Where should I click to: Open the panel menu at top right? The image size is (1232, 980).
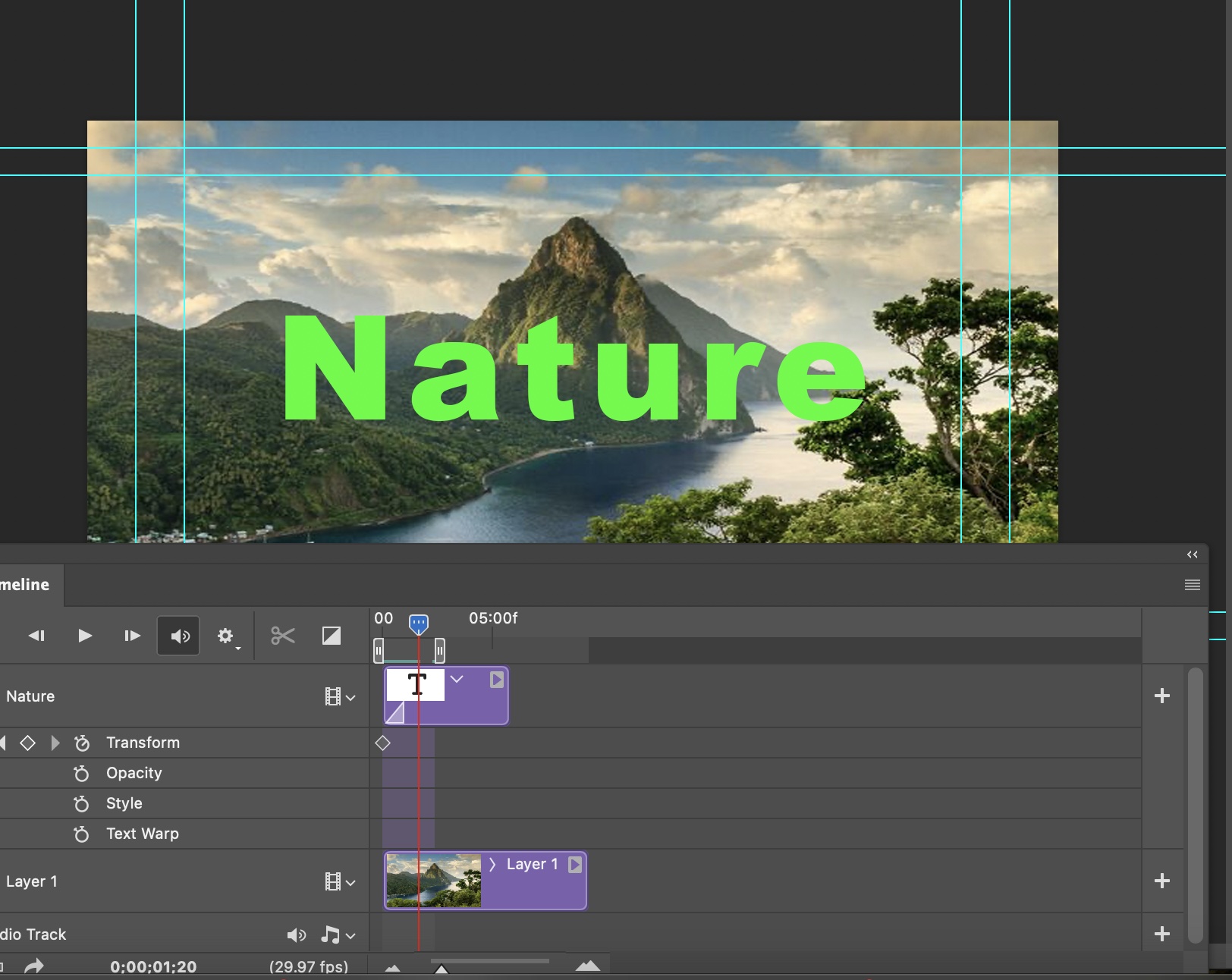point(1191,585)
